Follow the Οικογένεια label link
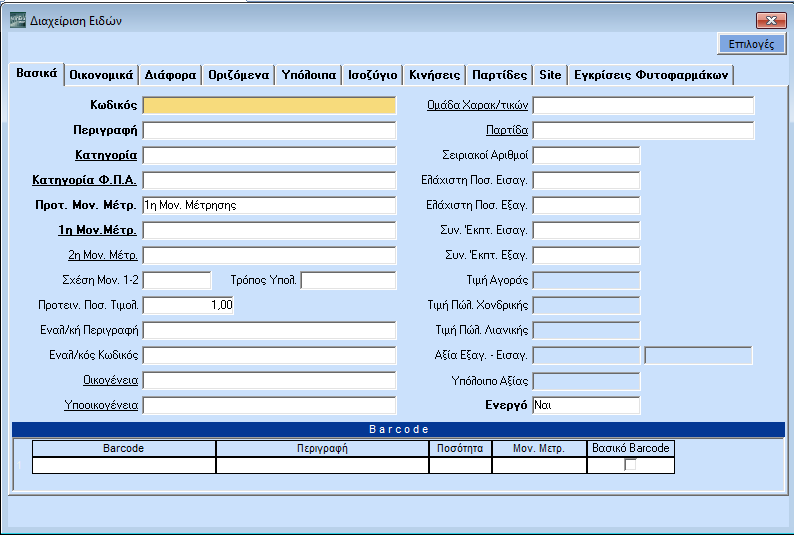This screenshot has height=535, width=794. 110,380
